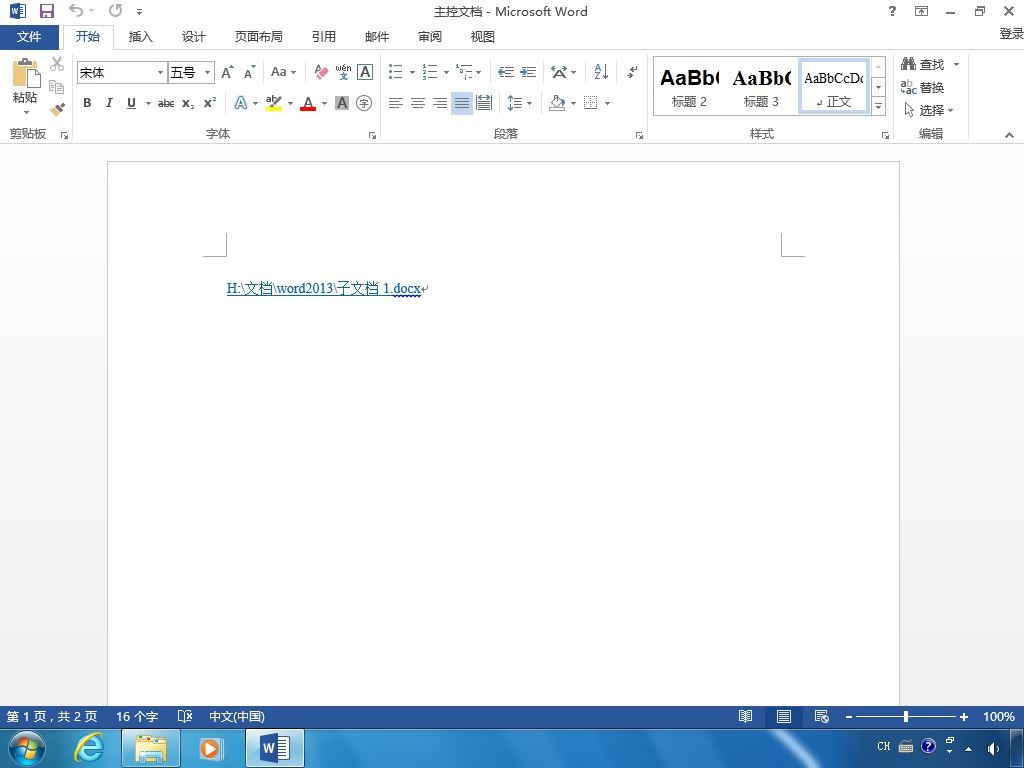The image size is (1024, 768).
Task: Click the Undo arrow icon
Action: click(76, 10)
